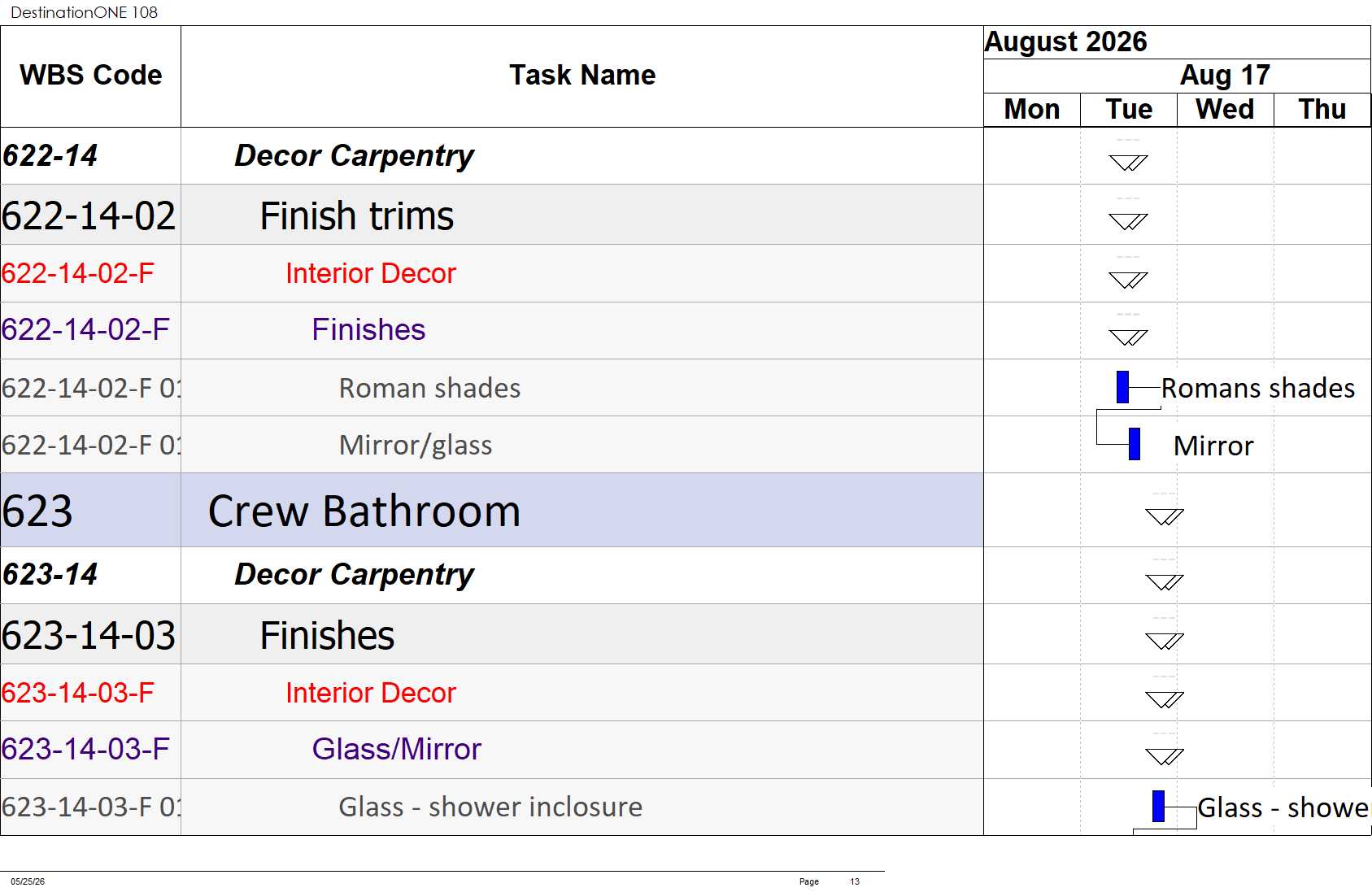Click the 622-14-02-F Interior Decor summary marker
Screen dimensions: 1372x892
click(x=1128, y=280)
